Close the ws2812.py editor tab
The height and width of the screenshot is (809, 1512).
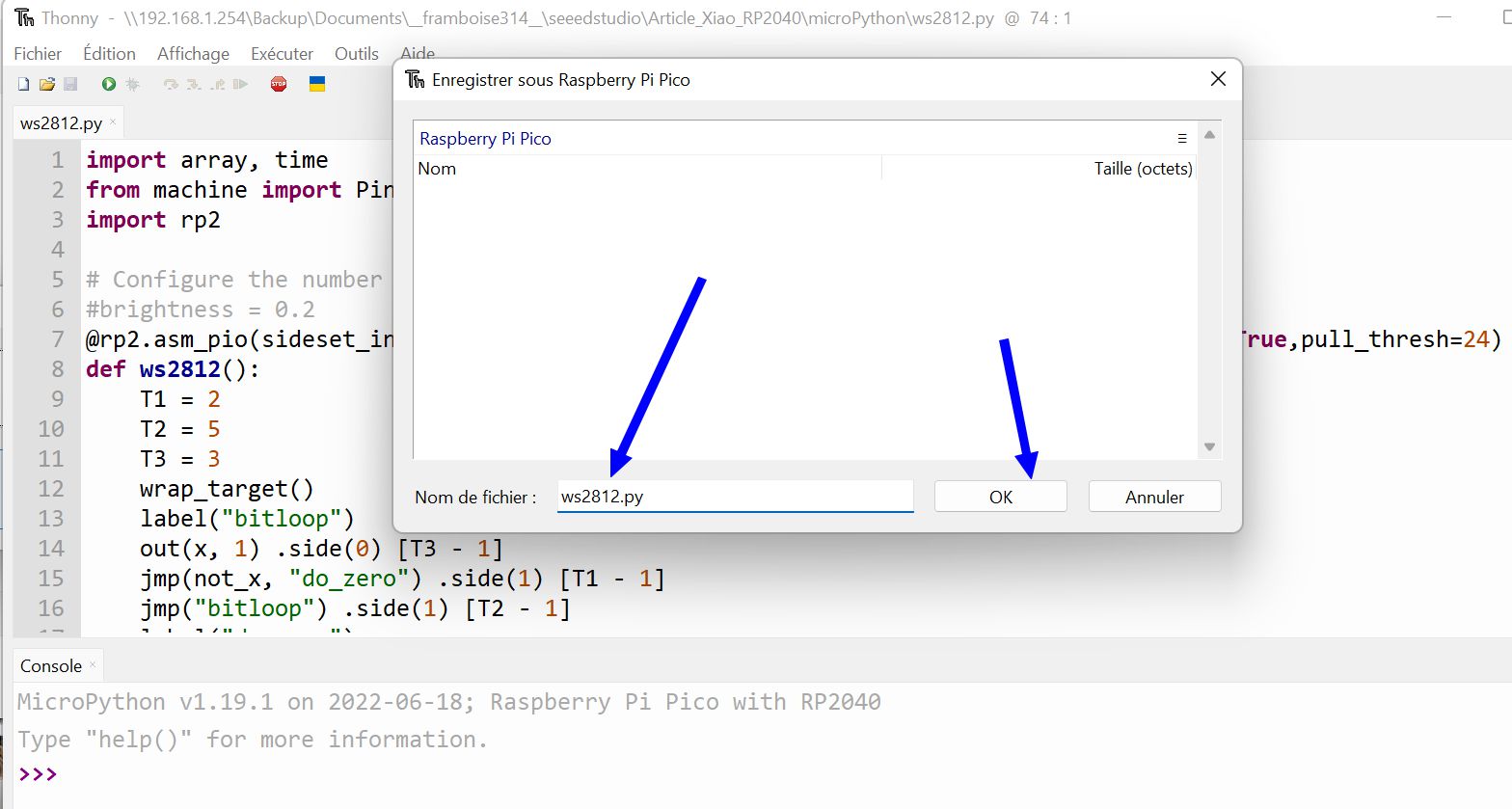[x=113, y=121]
